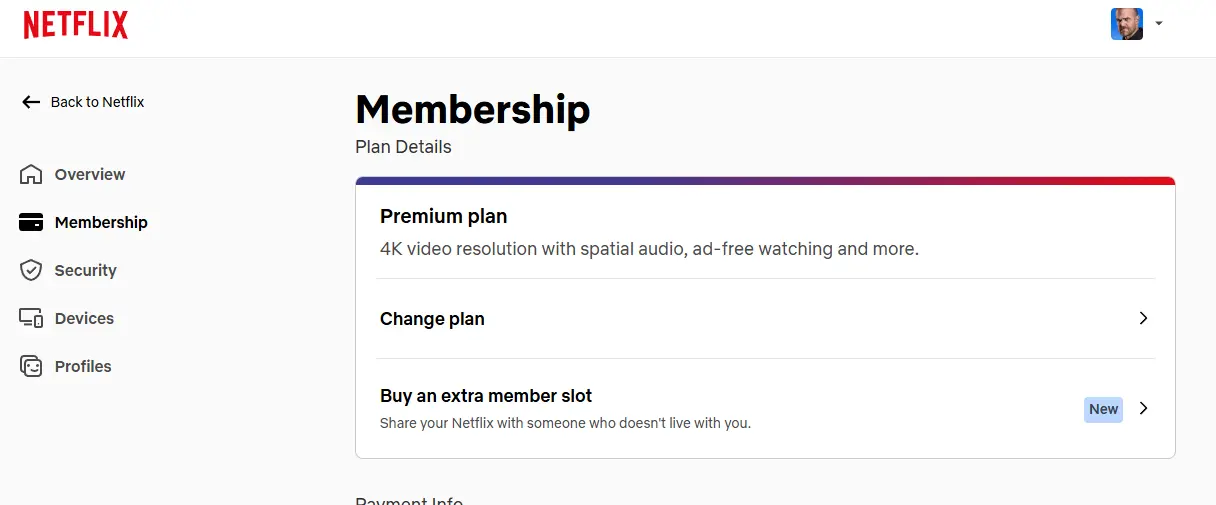Select the Membership sidebar item
Image resolution: width=1216 pixels, height=505 pixels.
click(84, 222)
